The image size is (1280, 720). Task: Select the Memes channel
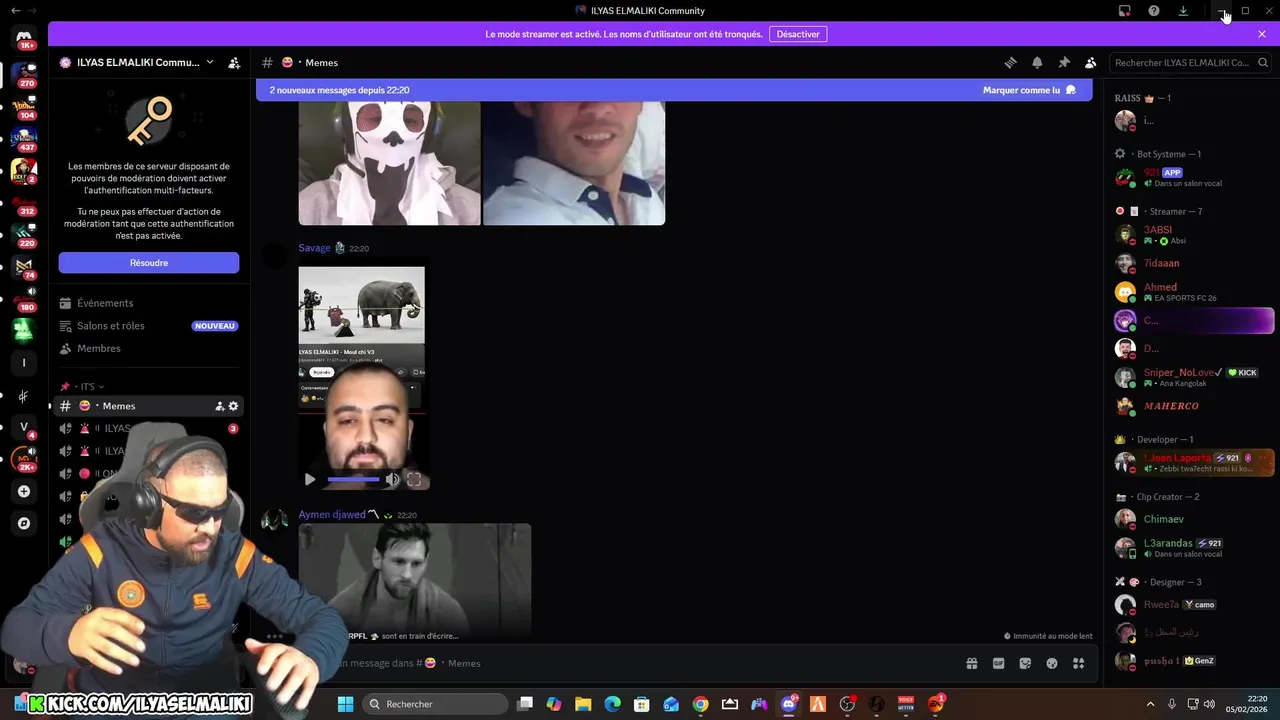click(x=148, y=406)
